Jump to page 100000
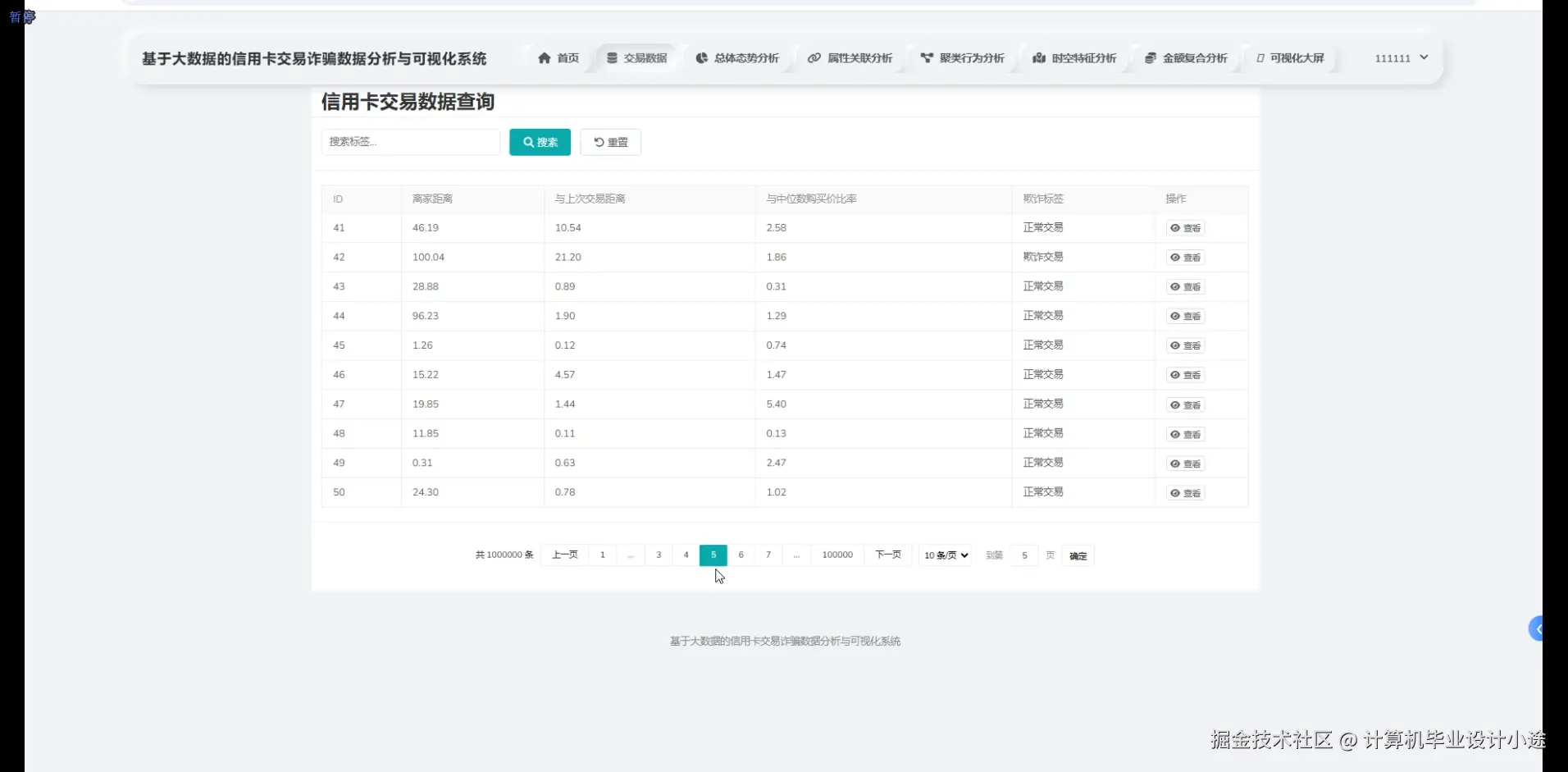This screenshot has width=1568, height=772. (x=836, y=555)
